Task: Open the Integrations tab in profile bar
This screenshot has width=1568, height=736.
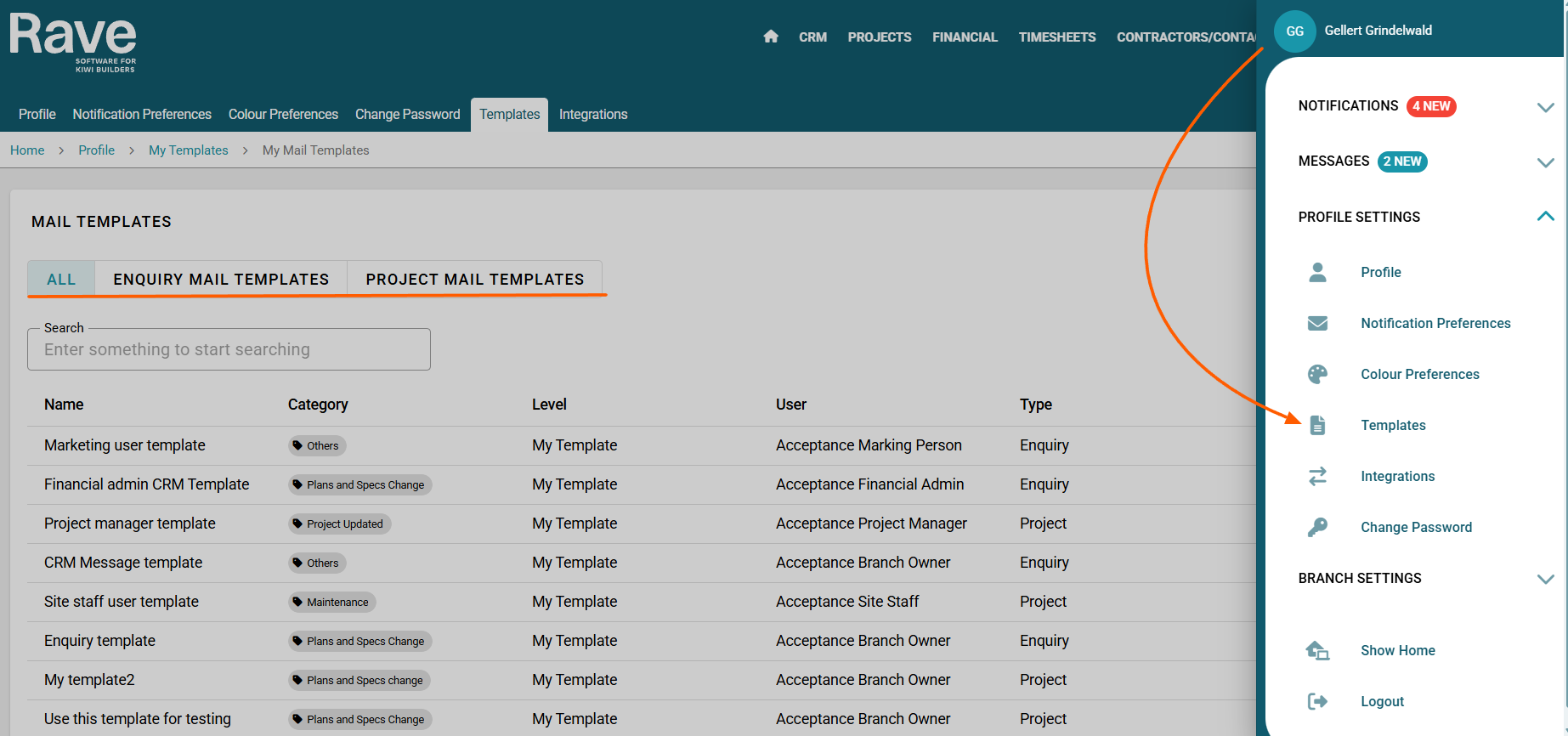Action: [x=593, y=114]
